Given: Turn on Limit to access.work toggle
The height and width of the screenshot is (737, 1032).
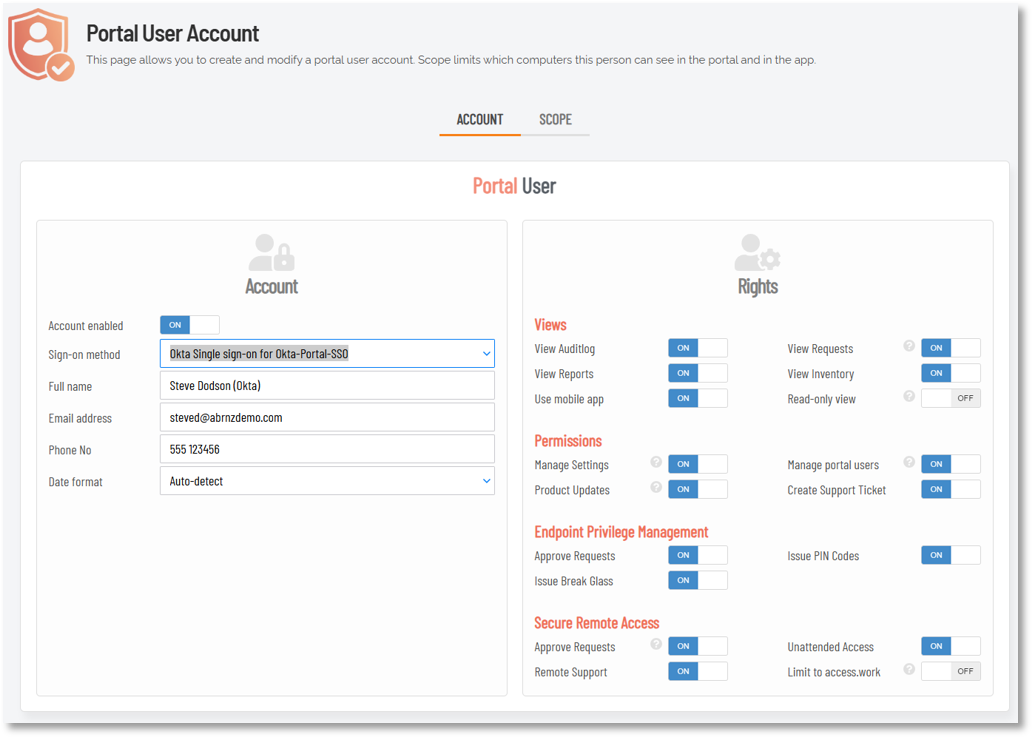Looking at the screenshot, I should pyautogui.click(x=950, y=671).
